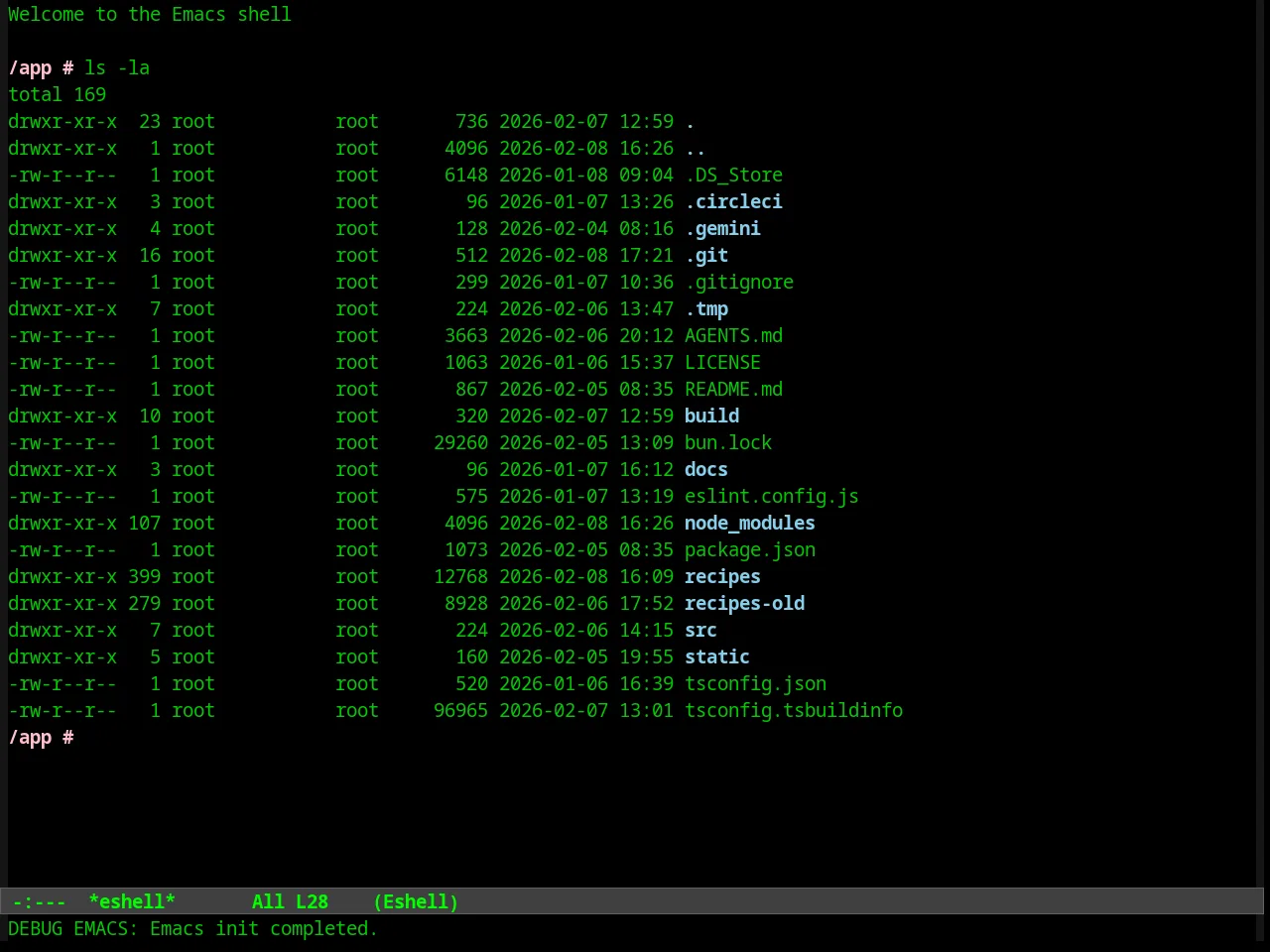
Task: Click the date 2026-02-07 13:01 of tsconfig.tsbuildinfo
Action: (x=586, y=710)
